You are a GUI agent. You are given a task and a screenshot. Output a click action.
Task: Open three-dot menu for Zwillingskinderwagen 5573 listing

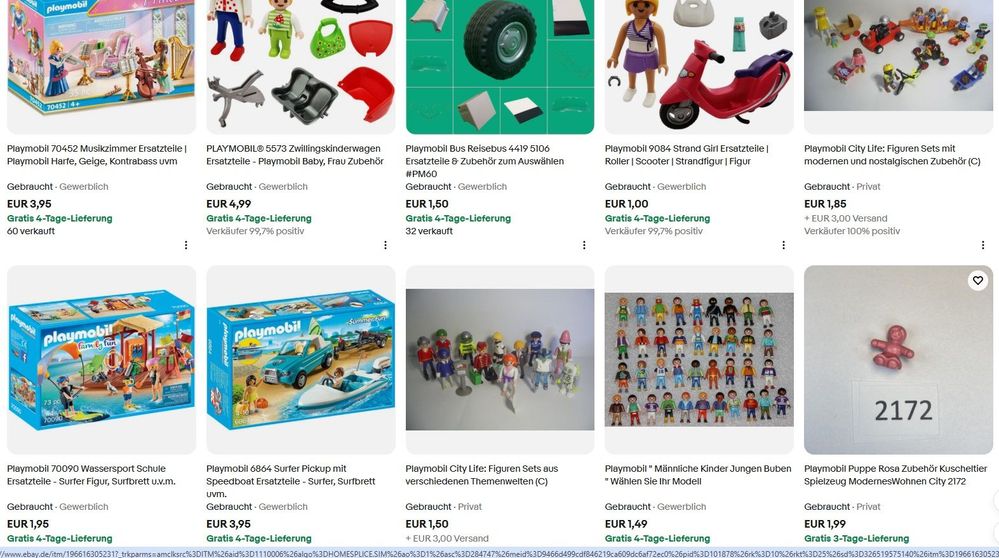click(x=385, y=245)
